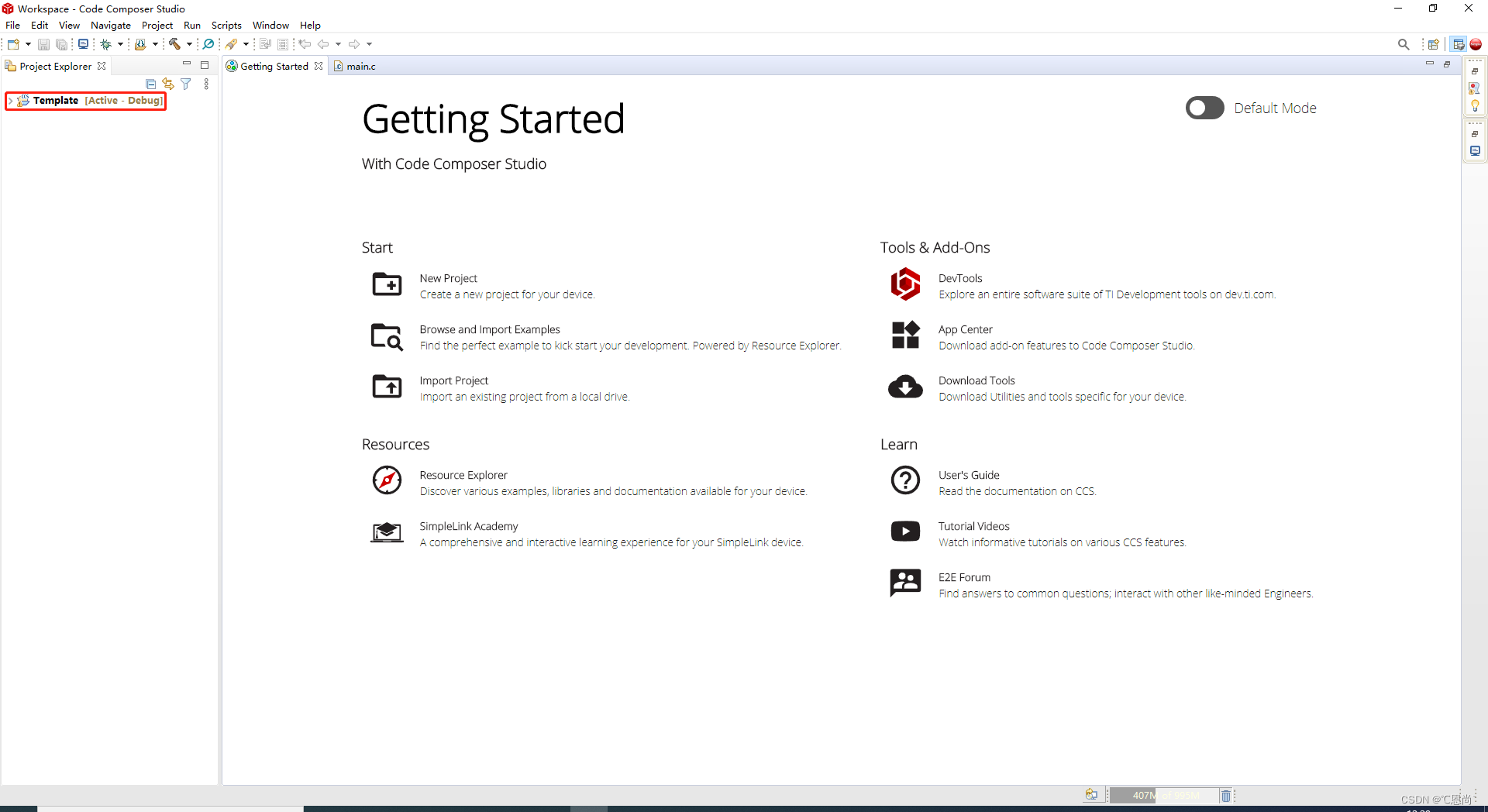The image size is (1488, 812).
Task: Click the Open Perspective icon
Action: [x=1434, y=44]
